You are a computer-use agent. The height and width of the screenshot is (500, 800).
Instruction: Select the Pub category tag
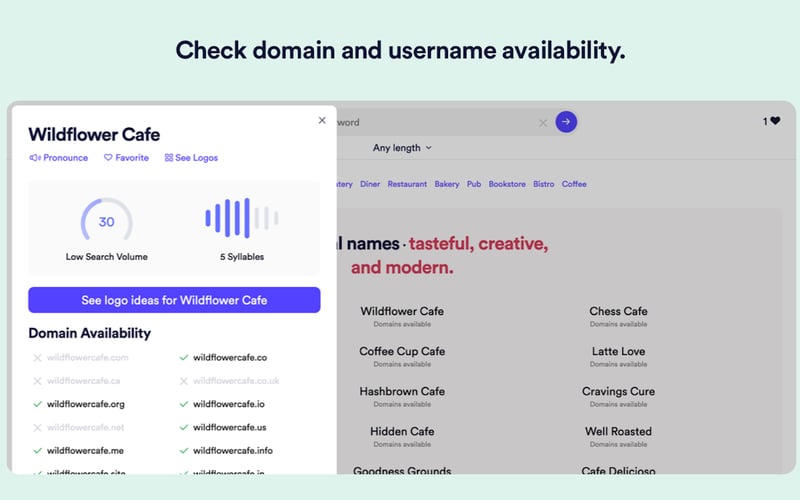pos(474,184)
